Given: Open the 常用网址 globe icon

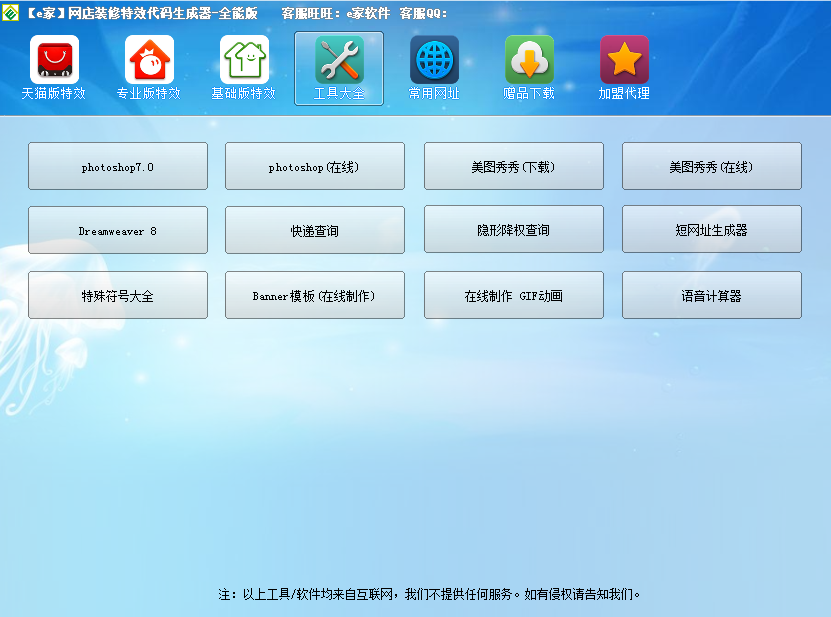Looking at the screenshot, I should pyautogui.click(x=434, y=61).
